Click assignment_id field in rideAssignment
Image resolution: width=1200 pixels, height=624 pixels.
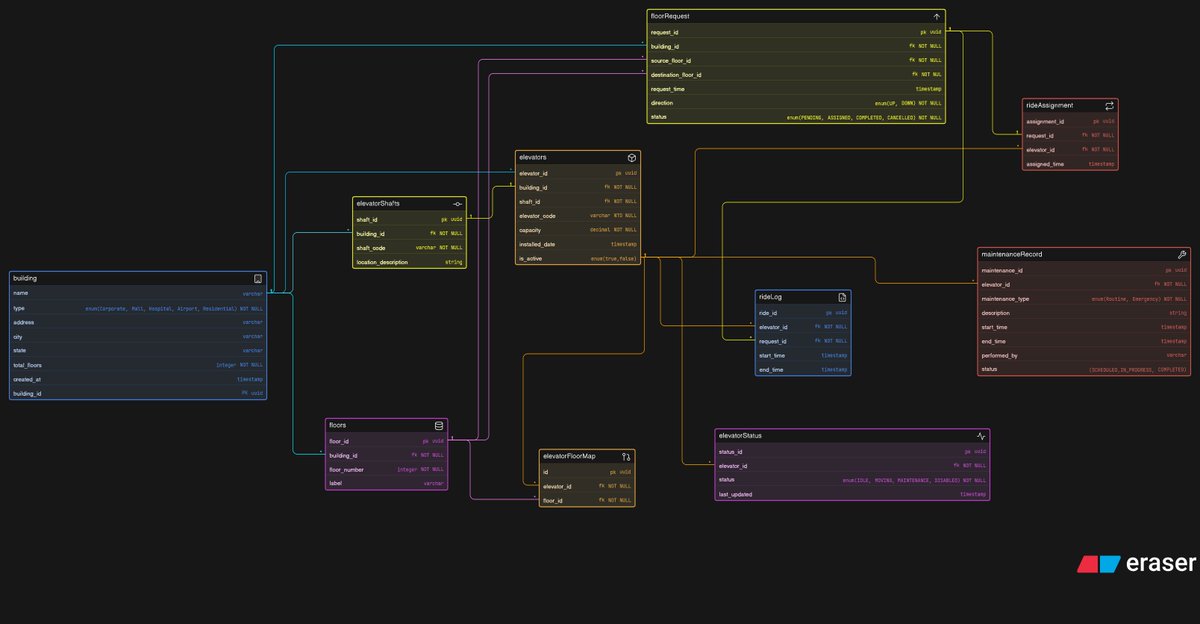pos(1070,121)
